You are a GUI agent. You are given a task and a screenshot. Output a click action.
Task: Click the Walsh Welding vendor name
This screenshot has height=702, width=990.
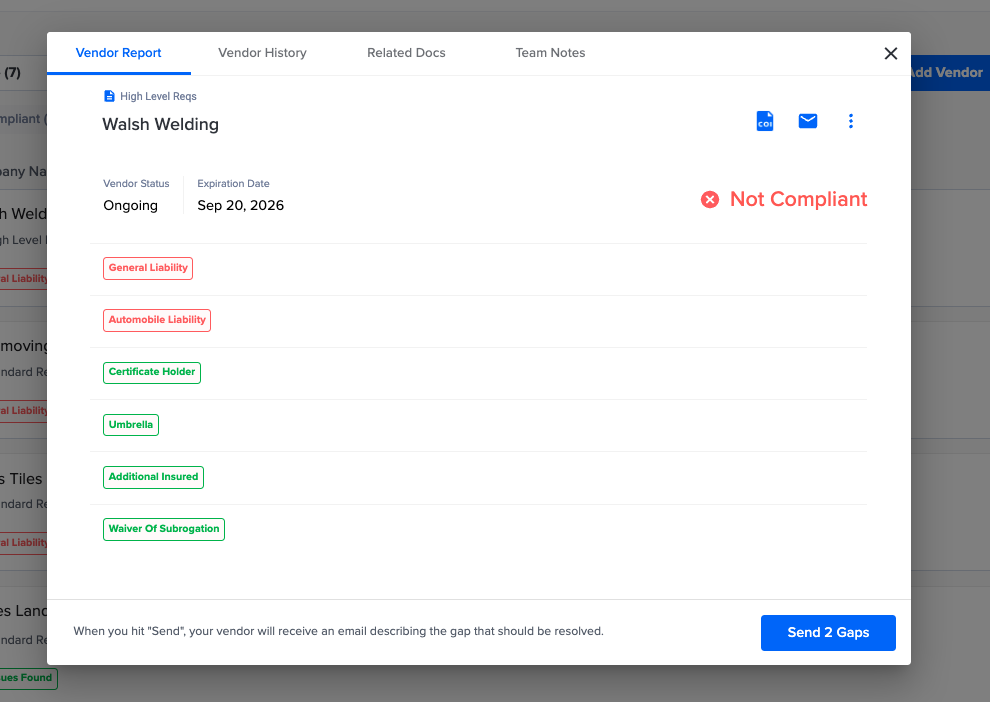pyautogui.click(x=160, y=124)
